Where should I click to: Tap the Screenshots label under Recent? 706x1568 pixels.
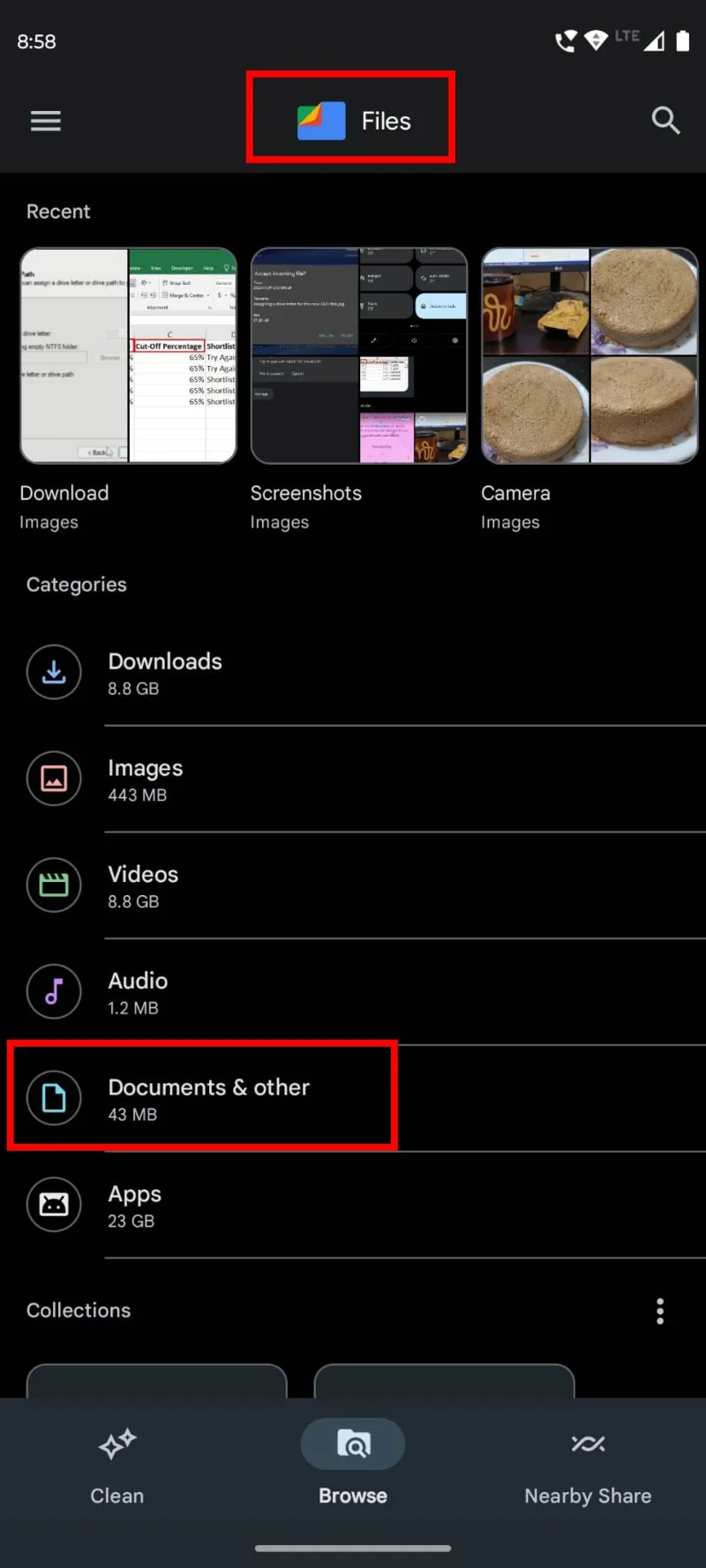(305, 493)
